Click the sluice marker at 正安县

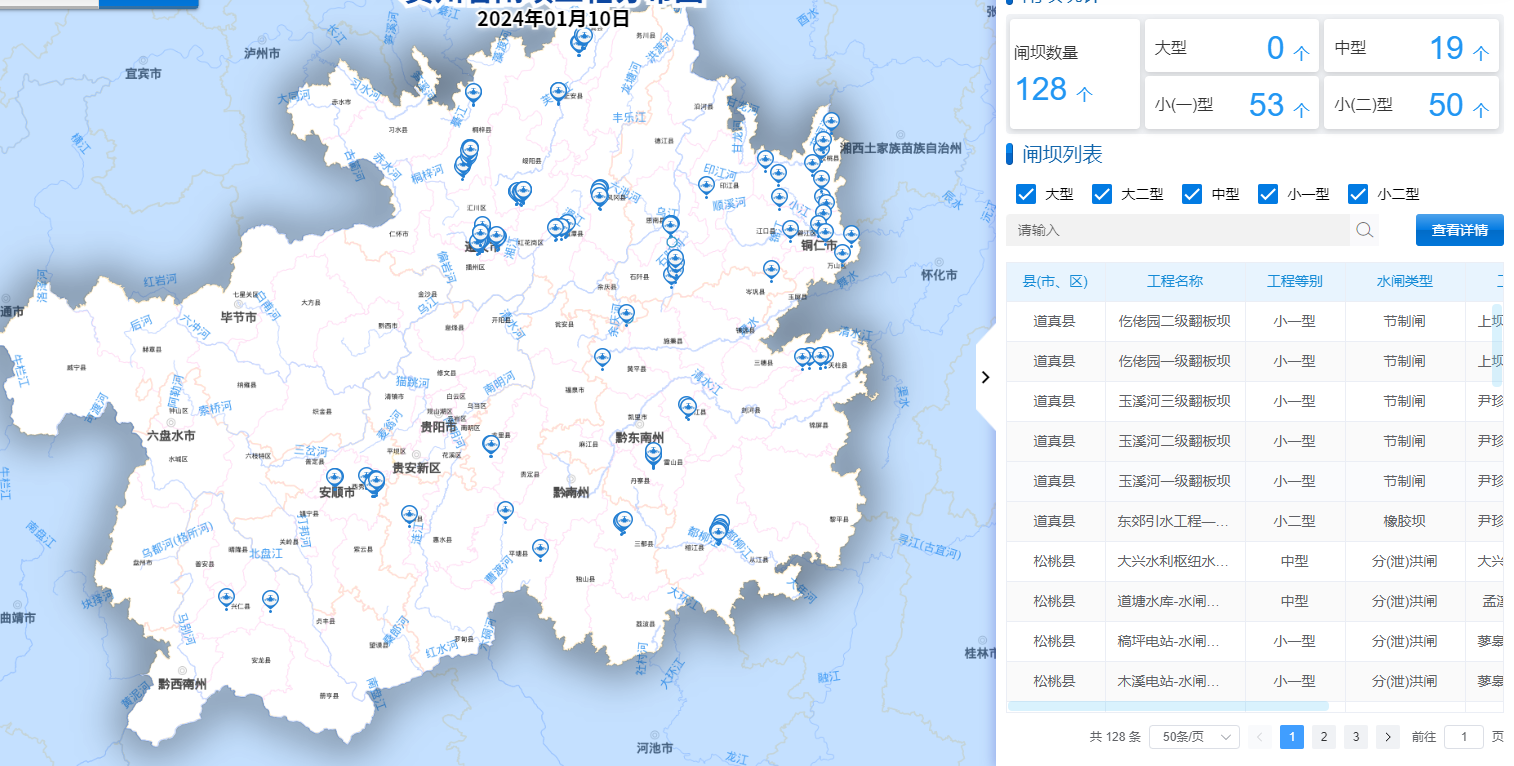pos(559,92)
